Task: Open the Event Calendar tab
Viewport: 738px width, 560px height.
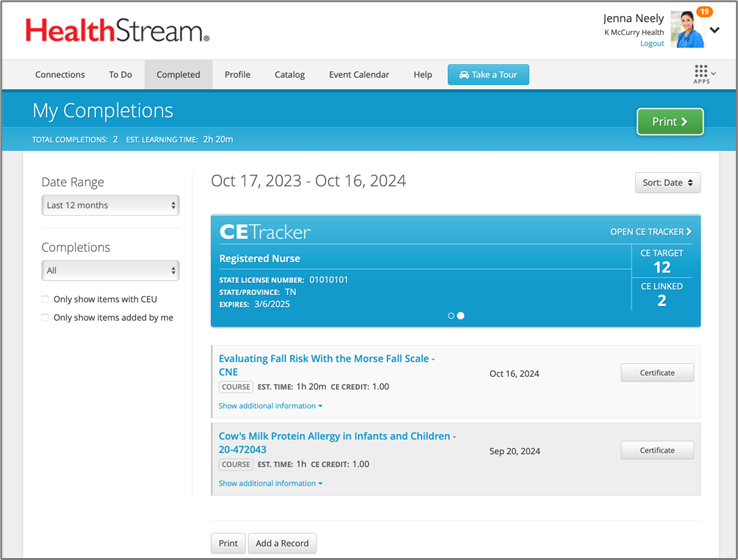Action: pos(359,74)
